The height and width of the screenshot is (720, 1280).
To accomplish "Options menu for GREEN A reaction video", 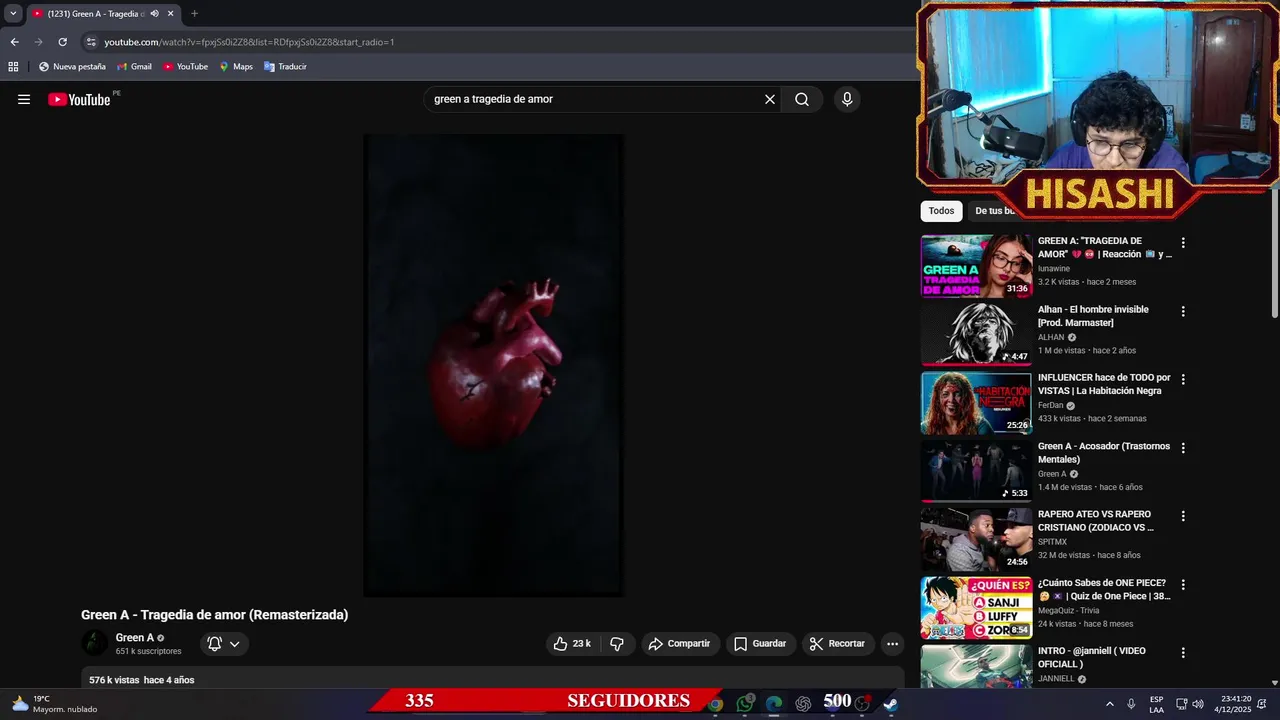I will [x=1183, y=243].
